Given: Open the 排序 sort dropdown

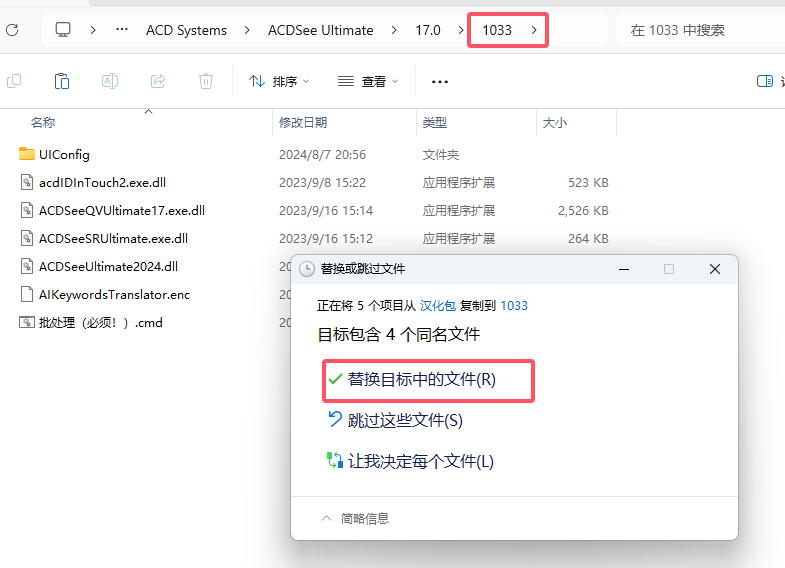Looking at the screenshot, I should pyautogui.click(x=279, y=81).
